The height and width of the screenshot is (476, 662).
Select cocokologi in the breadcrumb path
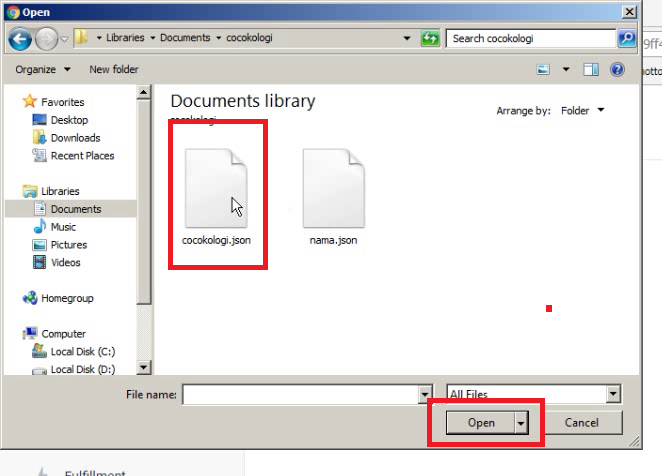pyautogui.click(x=249, y=38)
